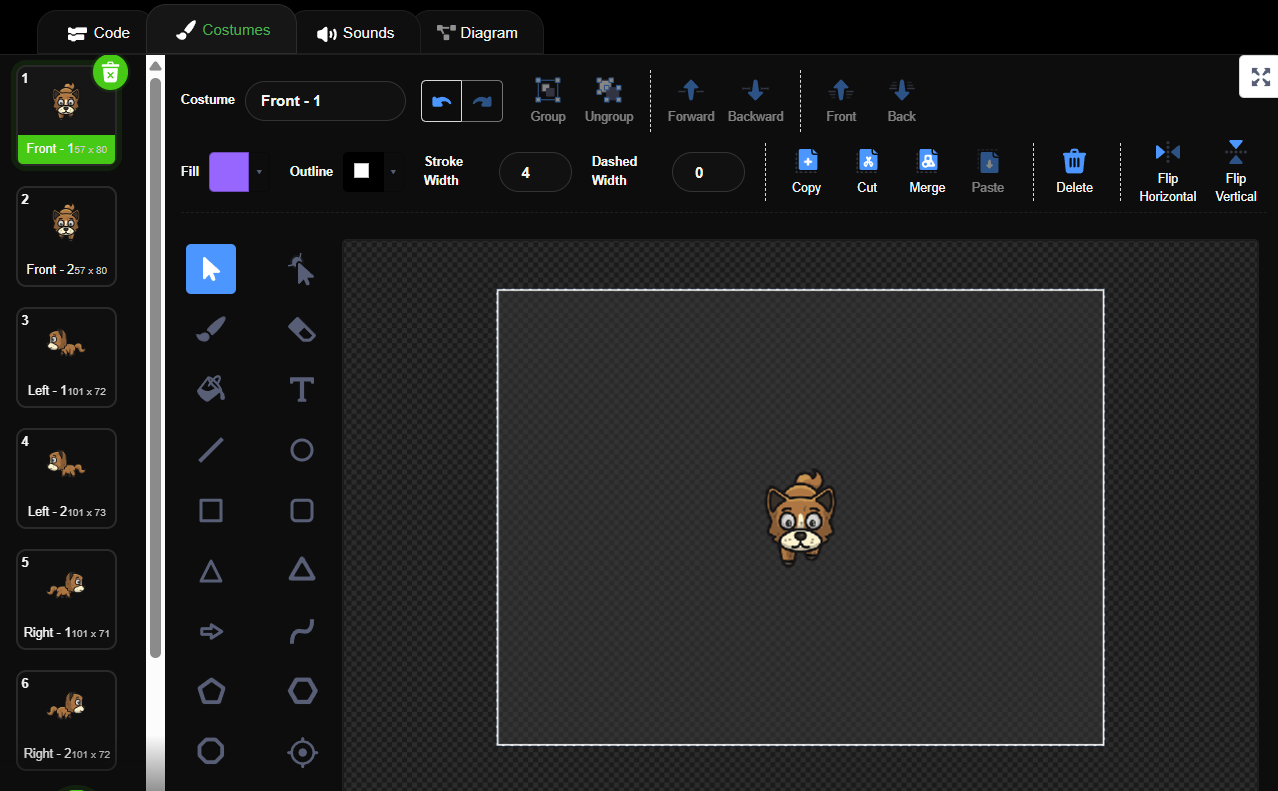Open the Sounds tab
The width and height of the screenshot is (1278, 791).
(x=355, y=33)
